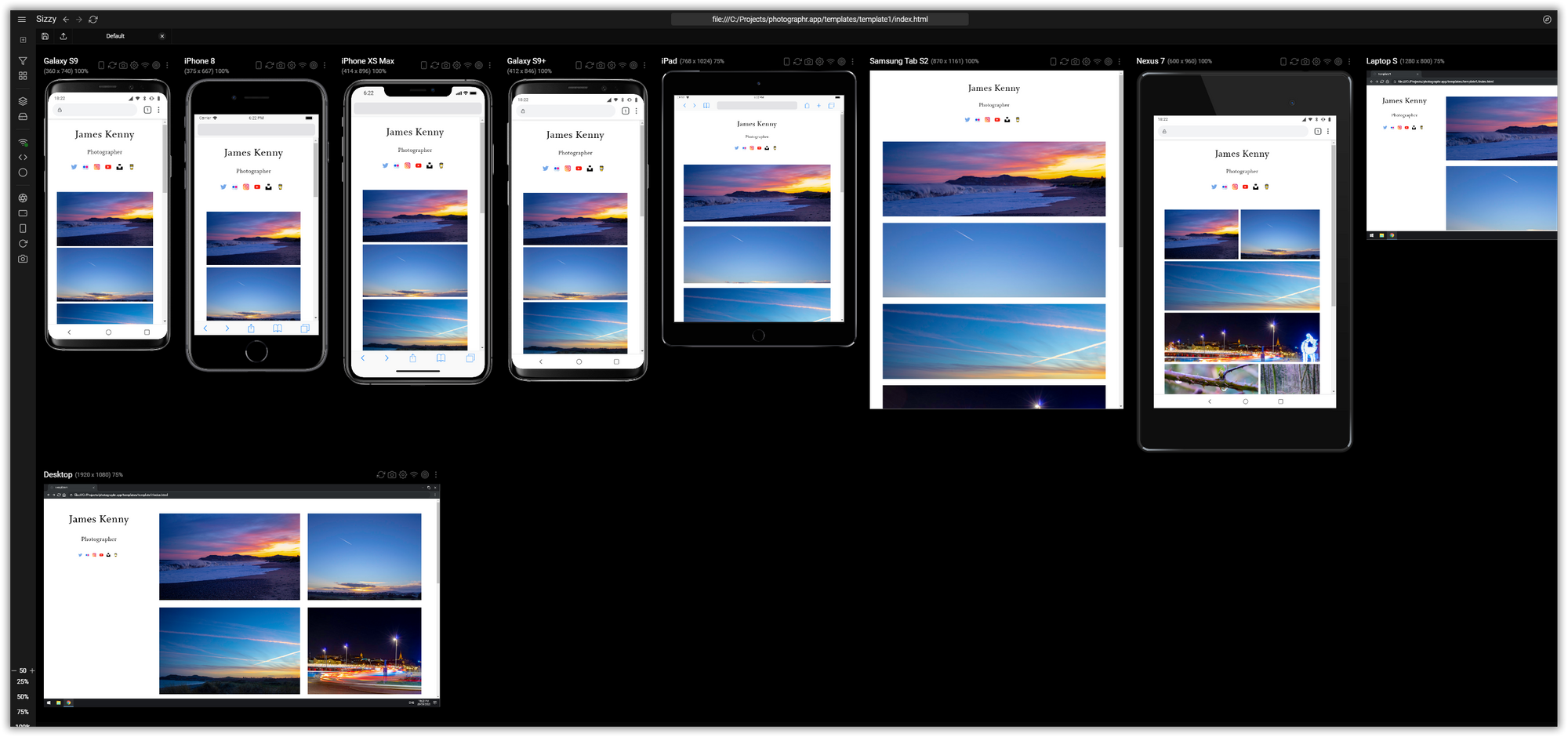Image resolution: width=1568 pixels, height=737 pixels.
Task: Click the rotate/refresh arrow icon in the sidebar
Action: [x=23, y=244]
